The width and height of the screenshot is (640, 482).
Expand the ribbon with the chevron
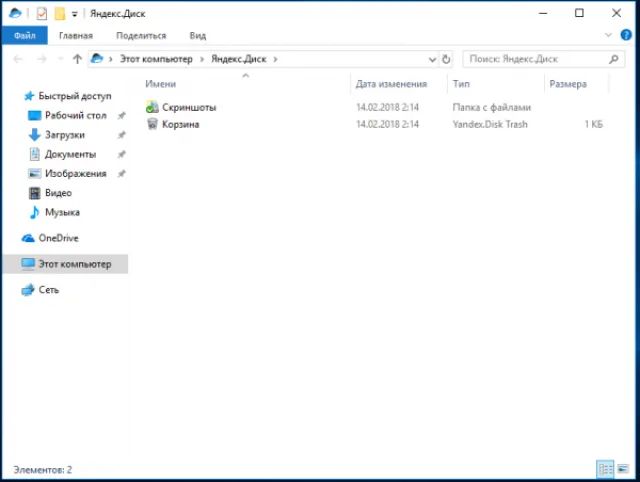tap(608, 35)
